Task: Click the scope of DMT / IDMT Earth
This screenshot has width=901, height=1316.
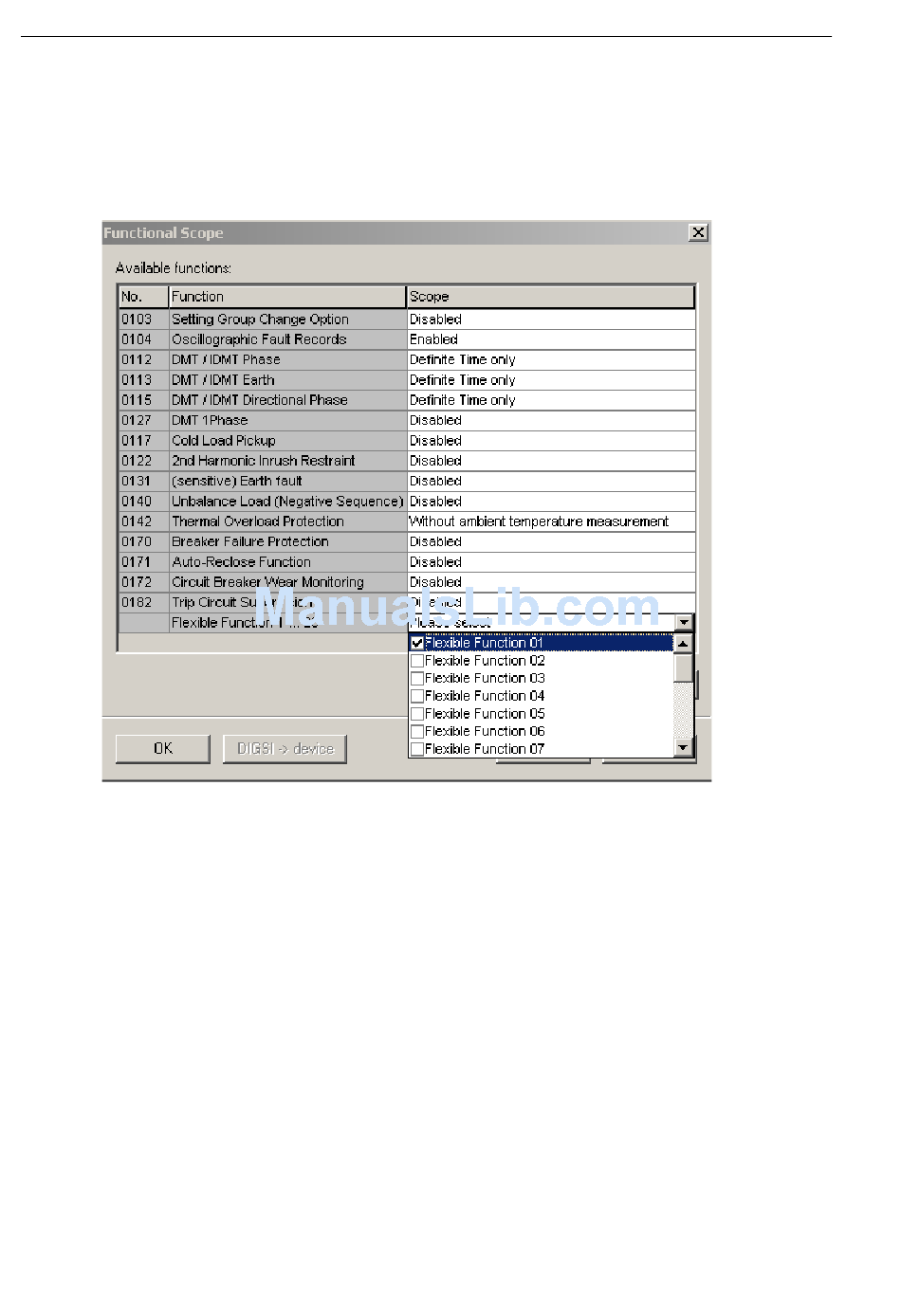Action: point(551,380)
